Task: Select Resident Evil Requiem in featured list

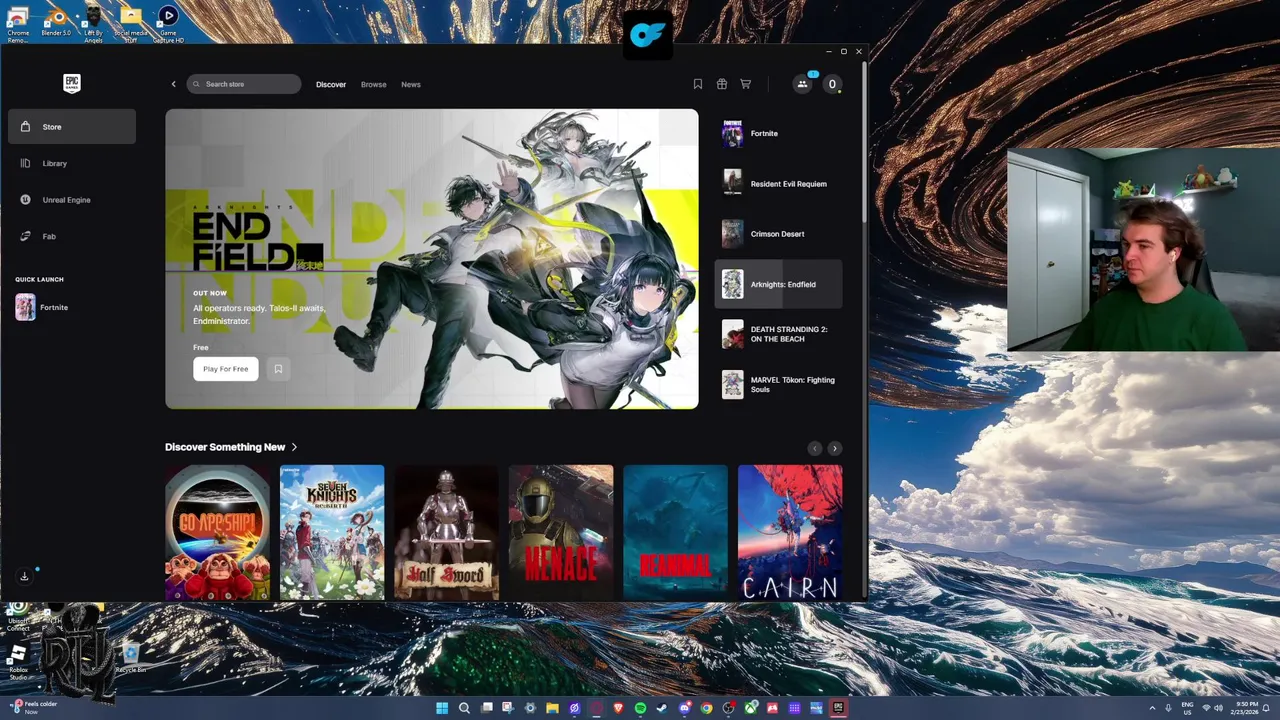Action: [x=778, y=184]
